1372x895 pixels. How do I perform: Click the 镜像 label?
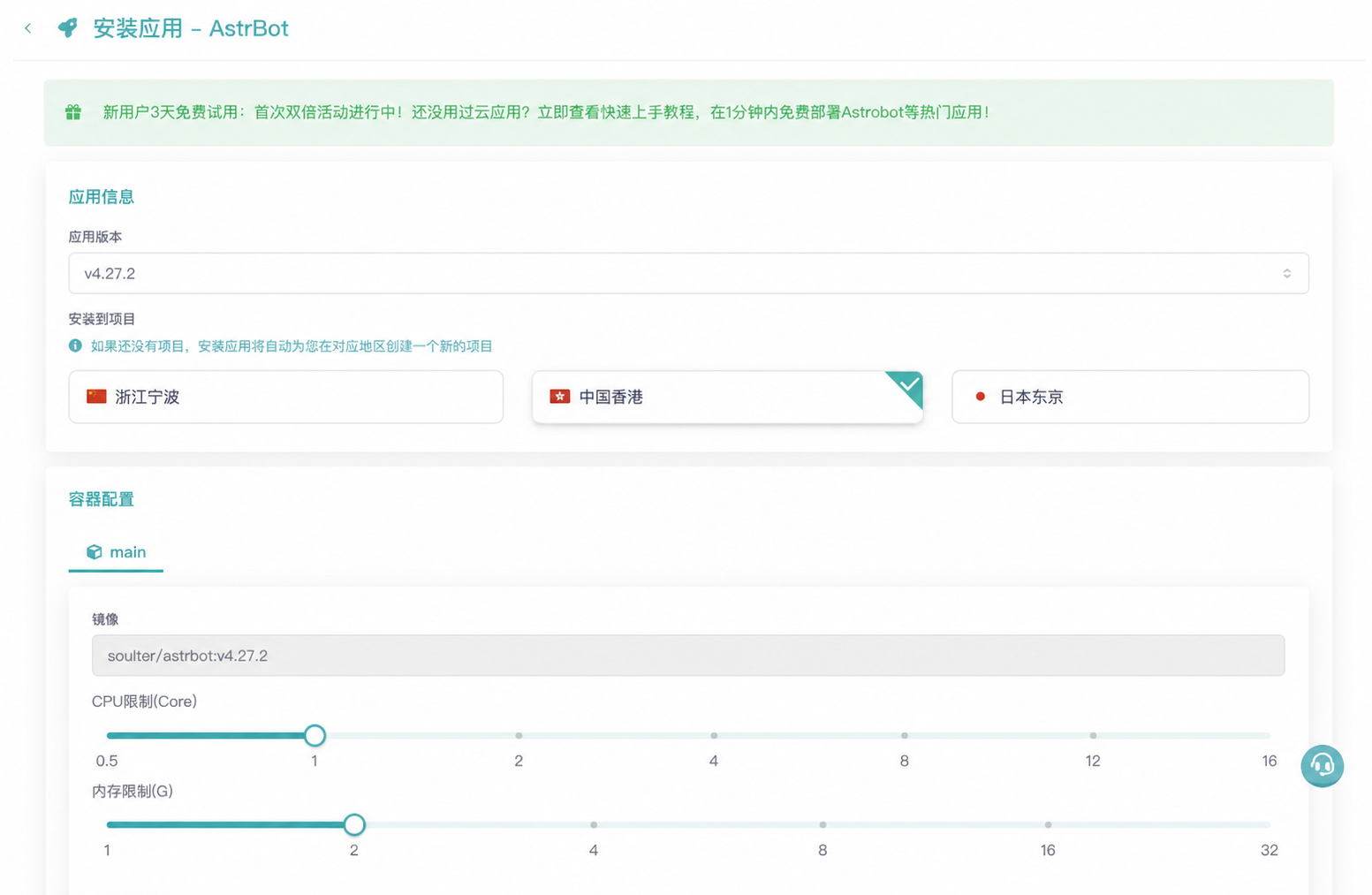point(105,619)
